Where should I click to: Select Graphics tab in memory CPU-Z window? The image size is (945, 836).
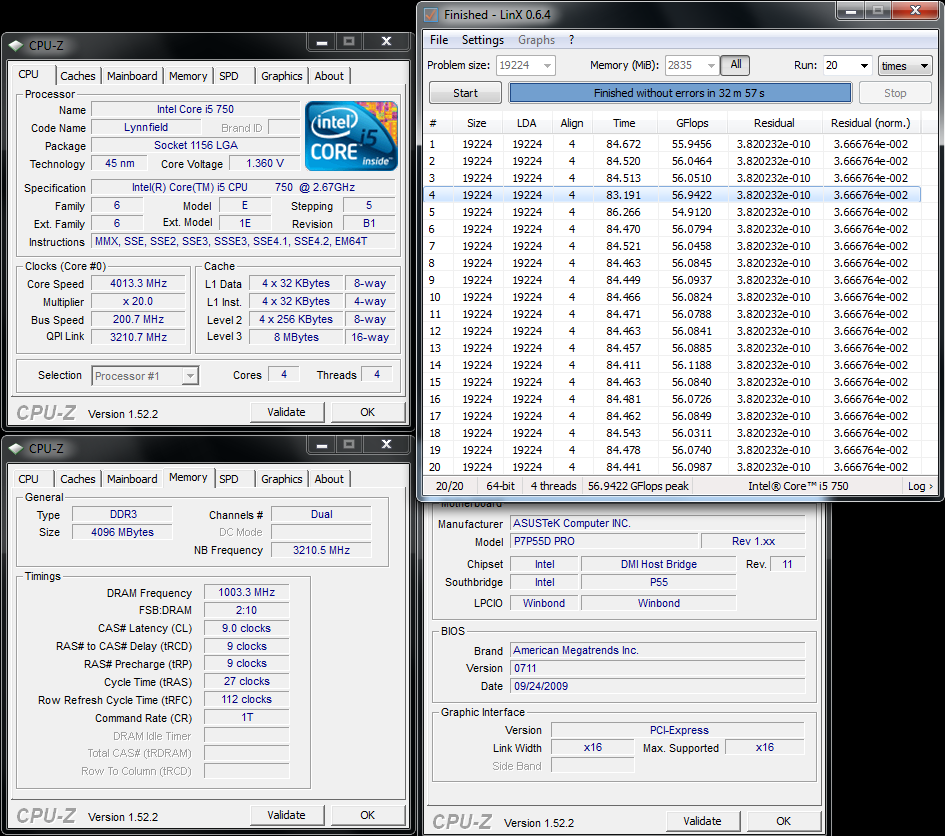[281, 479]
